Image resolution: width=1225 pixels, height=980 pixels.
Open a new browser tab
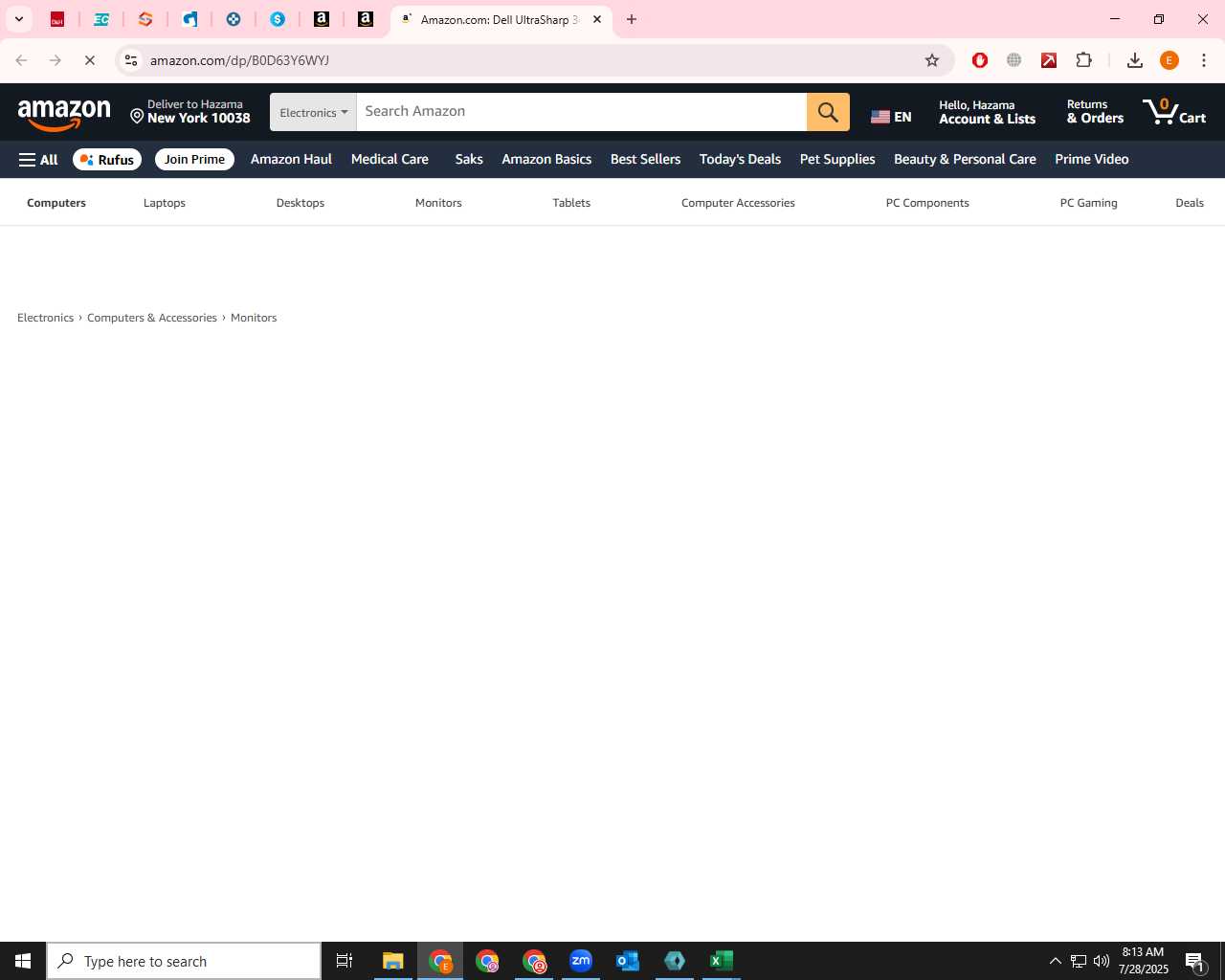[x=632, y=19]
